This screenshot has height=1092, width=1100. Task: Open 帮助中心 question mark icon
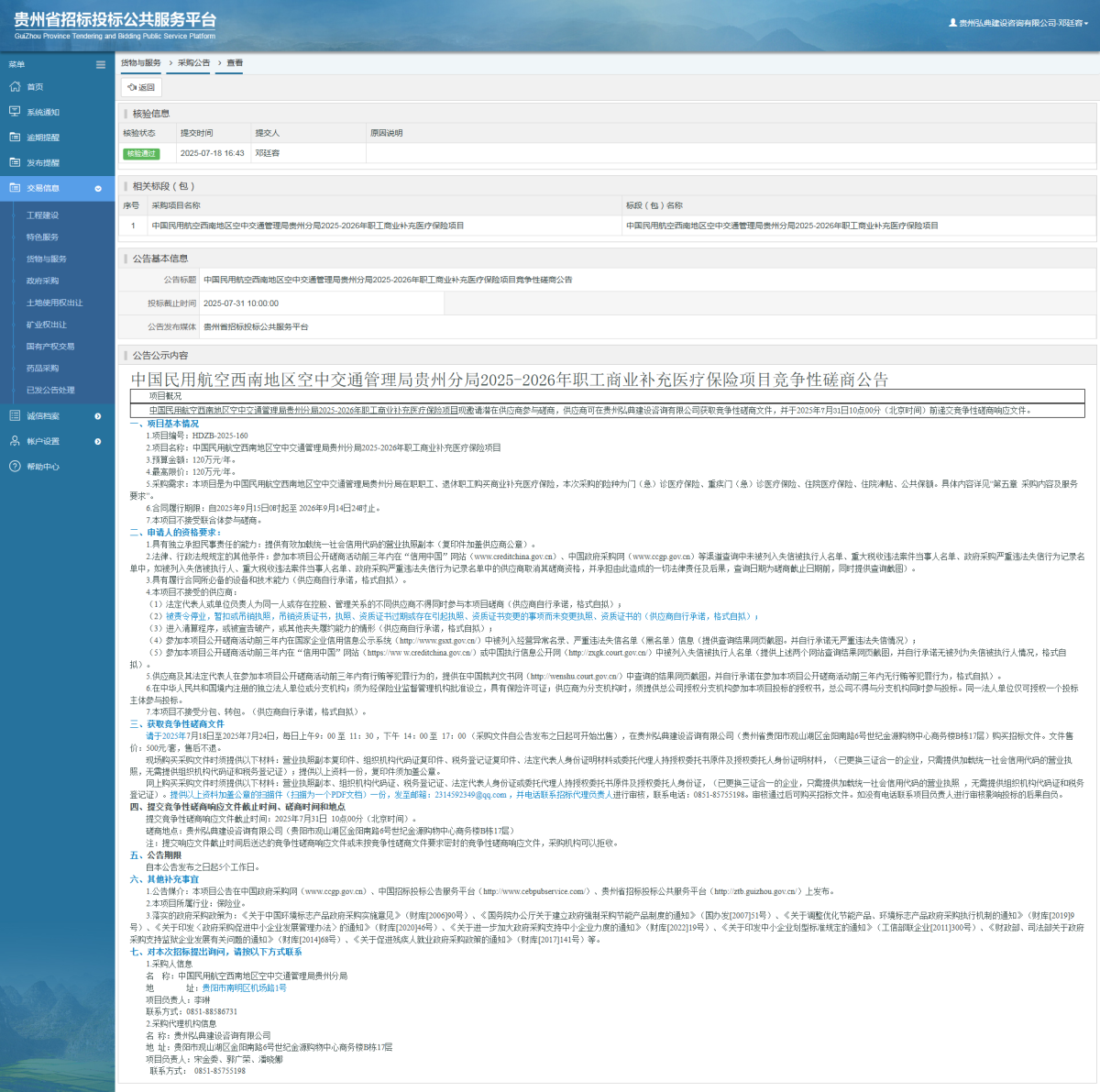click(15, 467)
